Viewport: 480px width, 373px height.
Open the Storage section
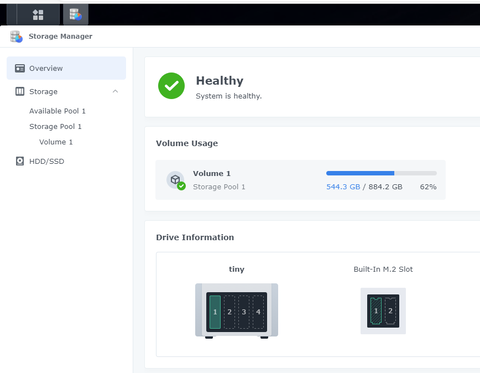tap(66, 91)
